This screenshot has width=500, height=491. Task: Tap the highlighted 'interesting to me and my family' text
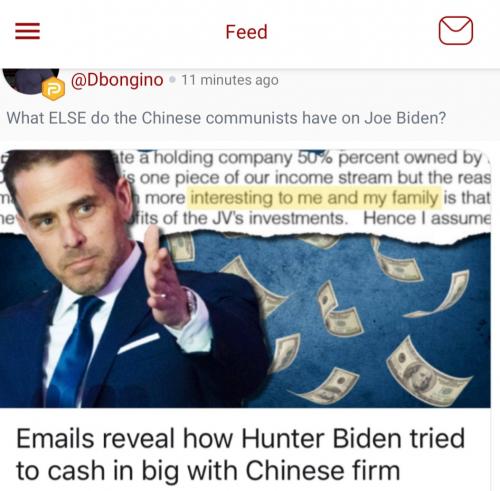point(315,198)
